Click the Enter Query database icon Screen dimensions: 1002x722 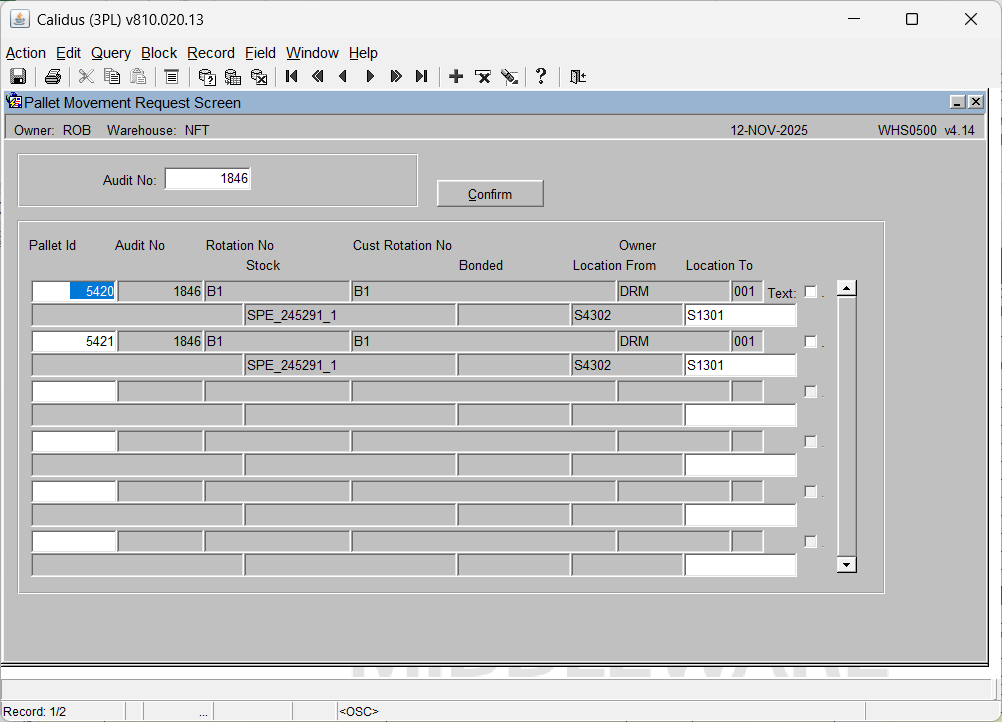pos(207,77)
